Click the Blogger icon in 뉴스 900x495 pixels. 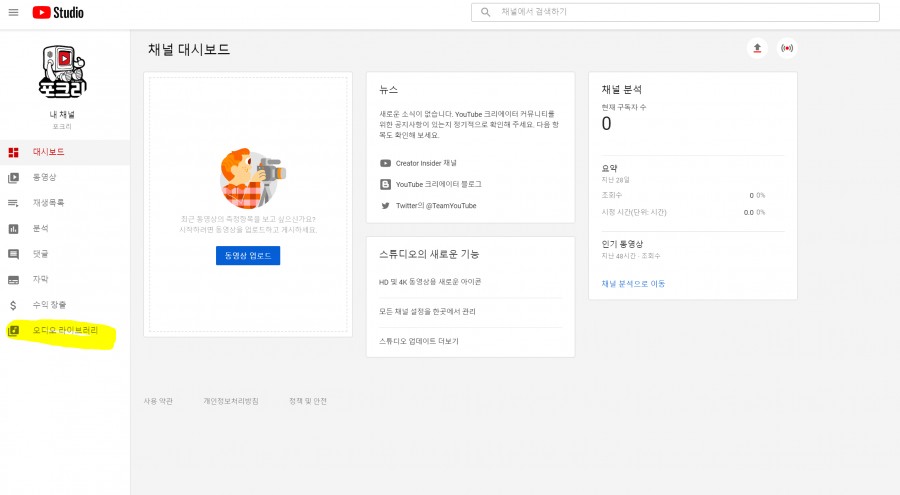coord(385,184)
